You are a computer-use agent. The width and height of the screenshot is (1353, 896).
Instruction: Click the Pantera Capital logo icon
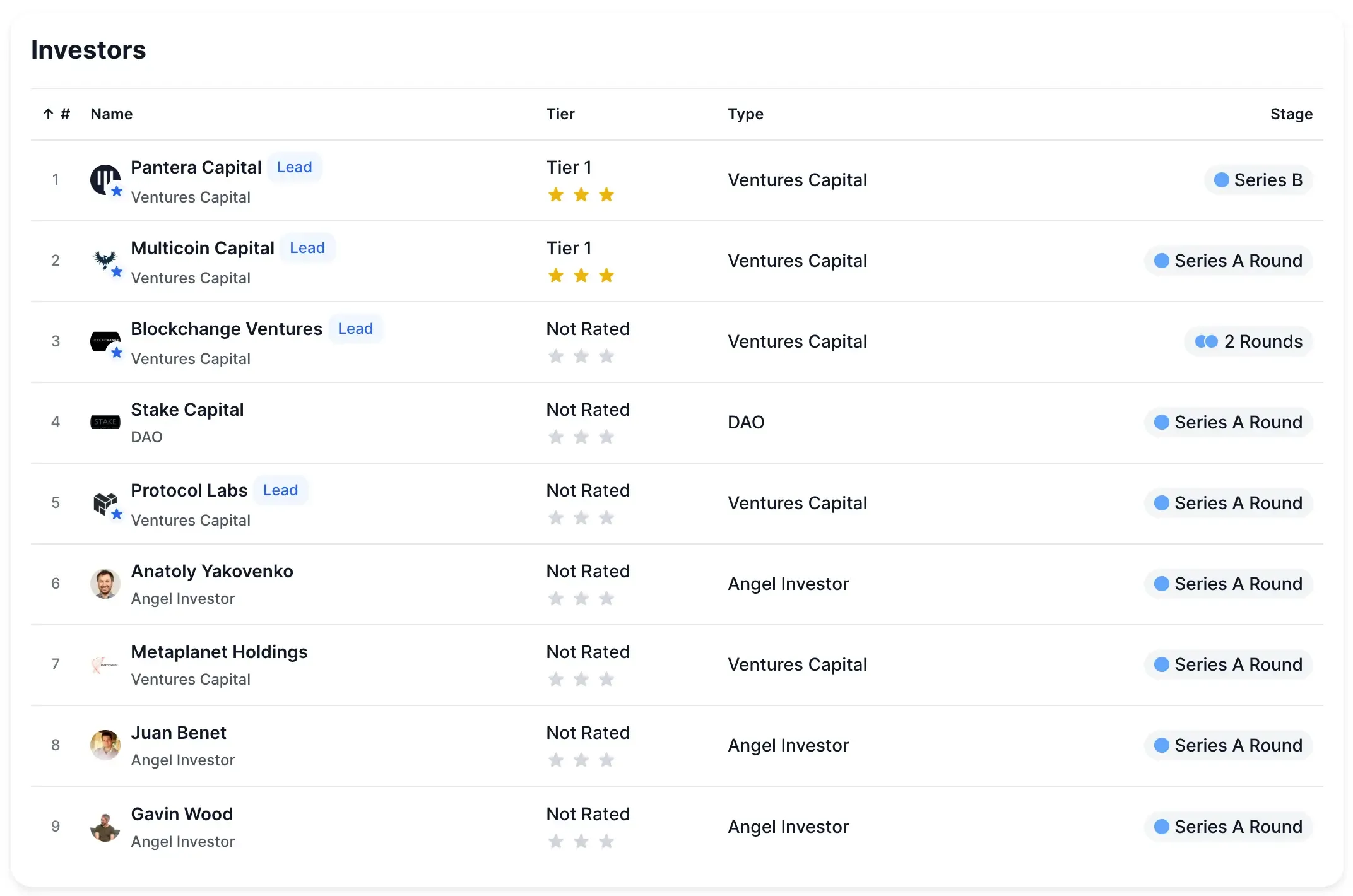(105, 180)
